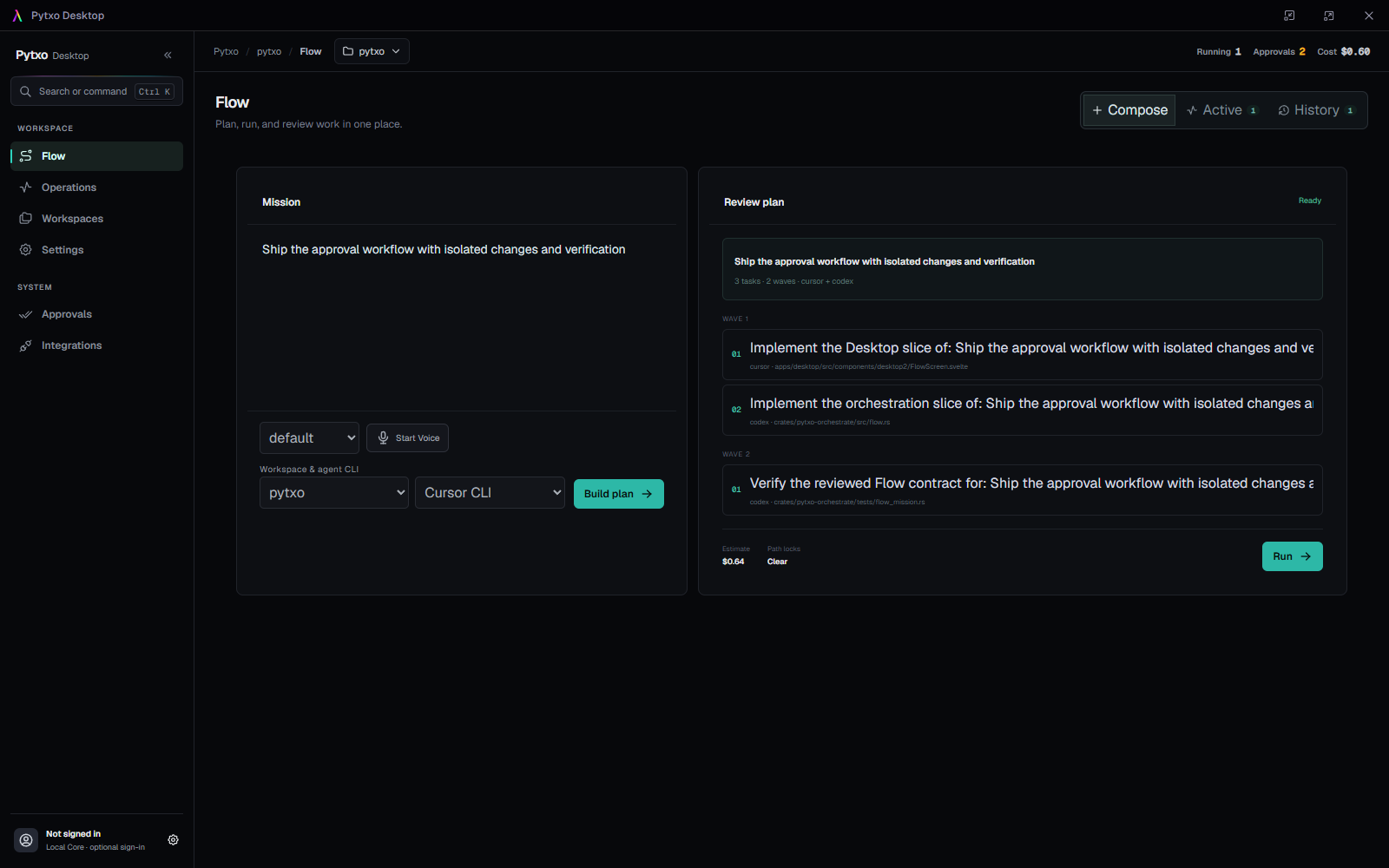Click the Approvals 2 status indicator
1389x868 pixels.
(1280, 52)
